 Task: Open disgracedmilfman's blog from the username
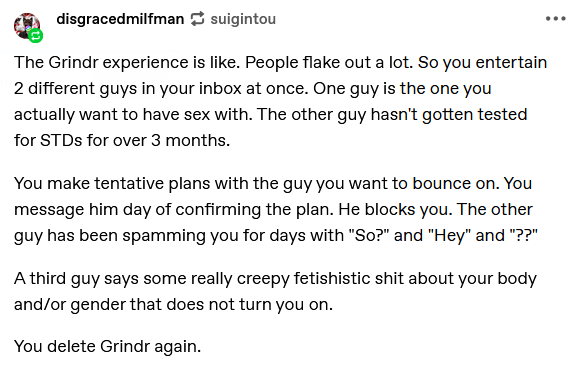(x=120, y=19)
